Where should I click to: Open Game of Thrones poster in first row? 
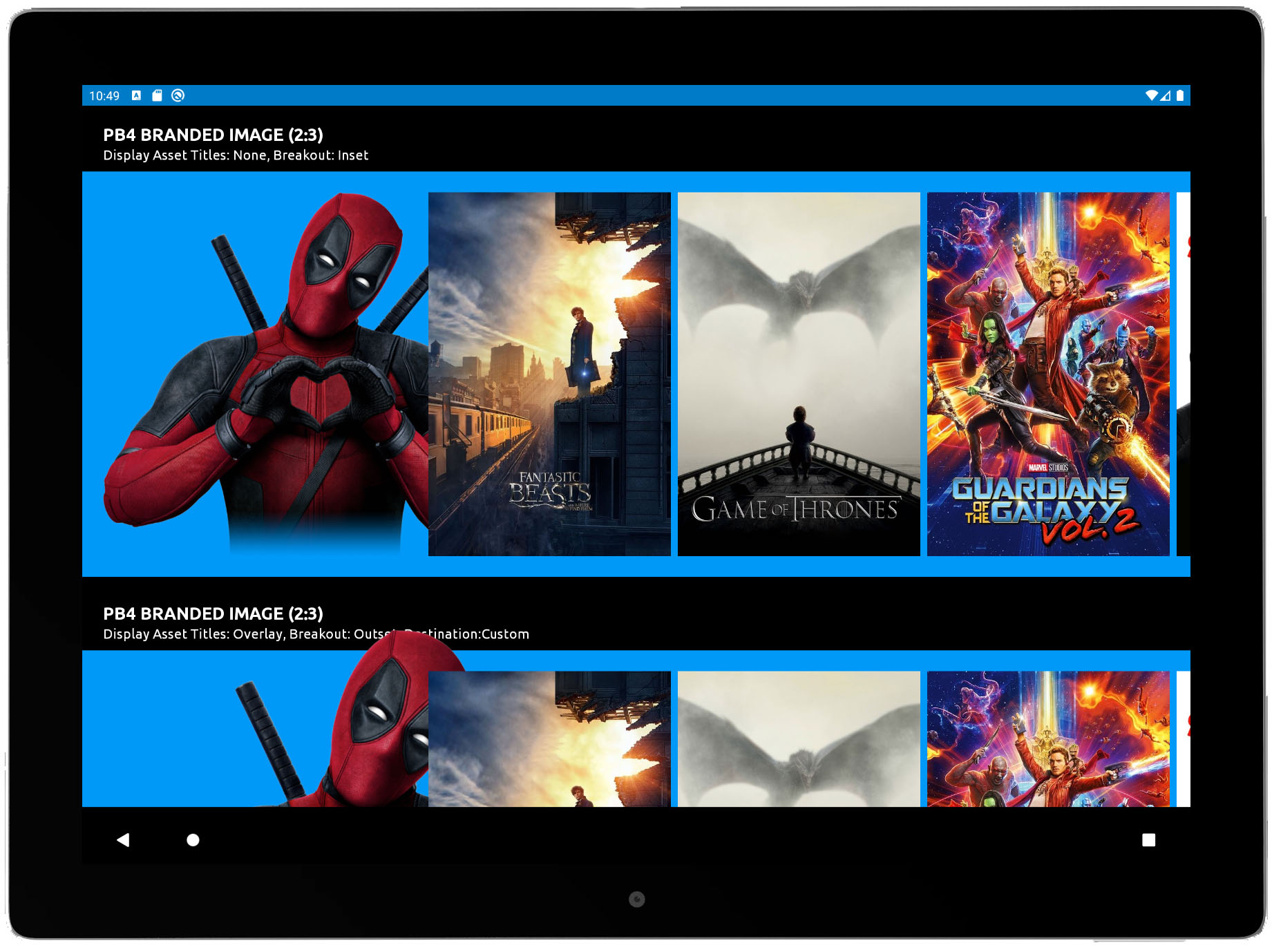[799, 374]
